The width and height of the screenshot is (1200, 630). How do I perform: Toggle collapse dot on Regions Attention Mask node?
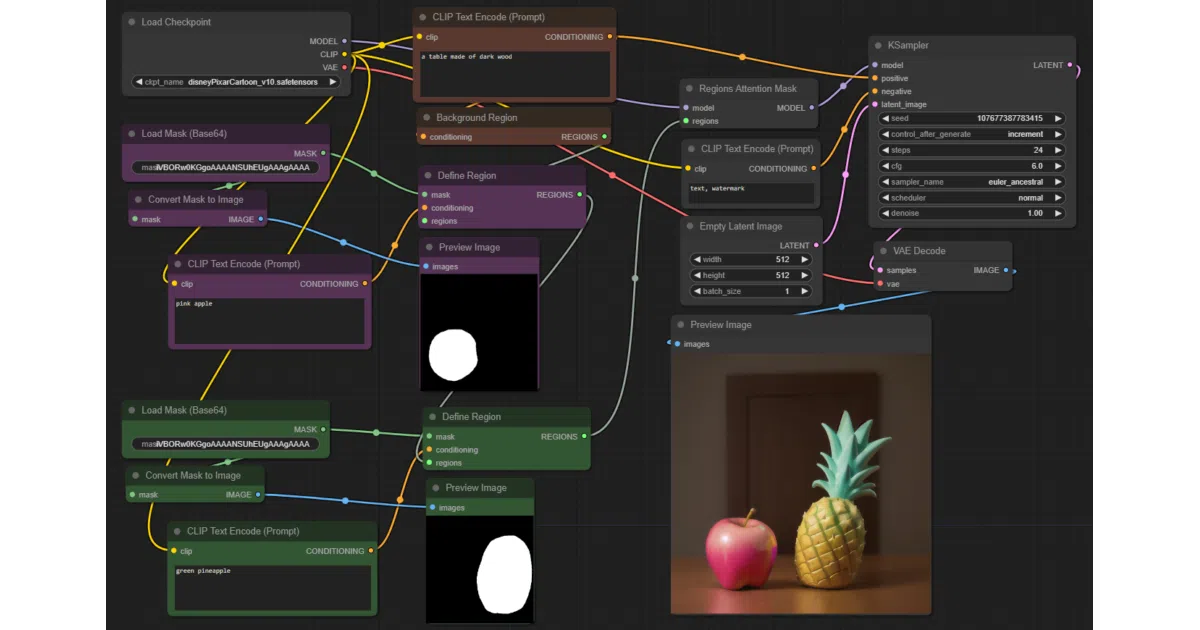(x=689, y=89)
